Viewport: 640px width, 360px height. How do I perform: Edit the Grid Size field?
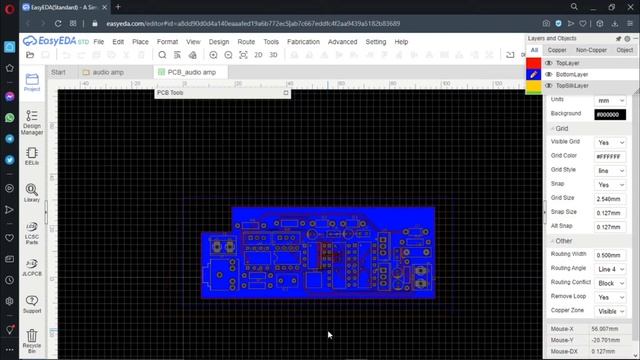pyautogui.click(x=610, y=199)
